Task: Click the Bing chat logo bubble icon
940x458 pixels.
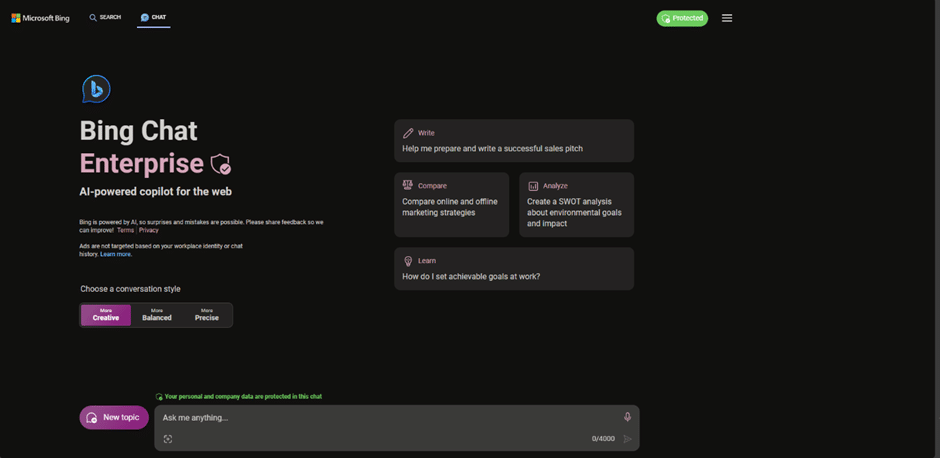Action: tap(96, 89)
